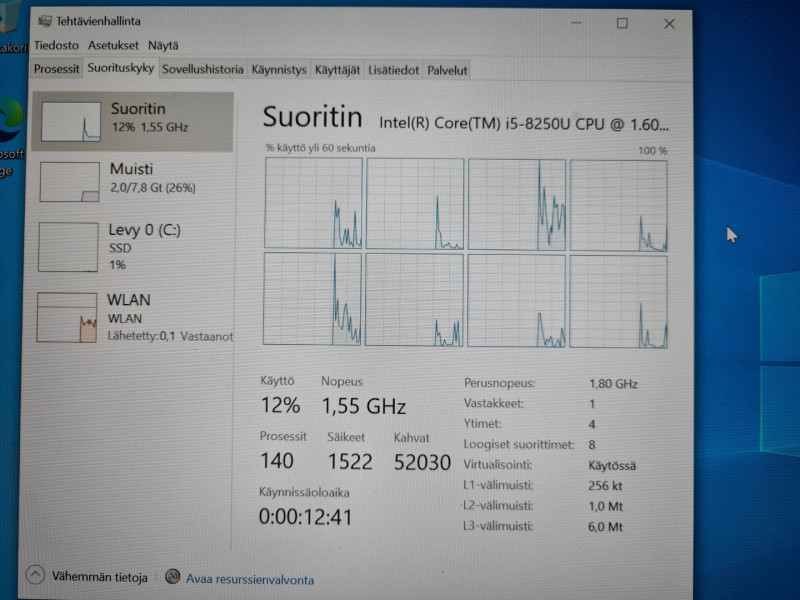
Task: Collapse view with Vähemmän tietoja arrow icon
Action: coord(35,575)
